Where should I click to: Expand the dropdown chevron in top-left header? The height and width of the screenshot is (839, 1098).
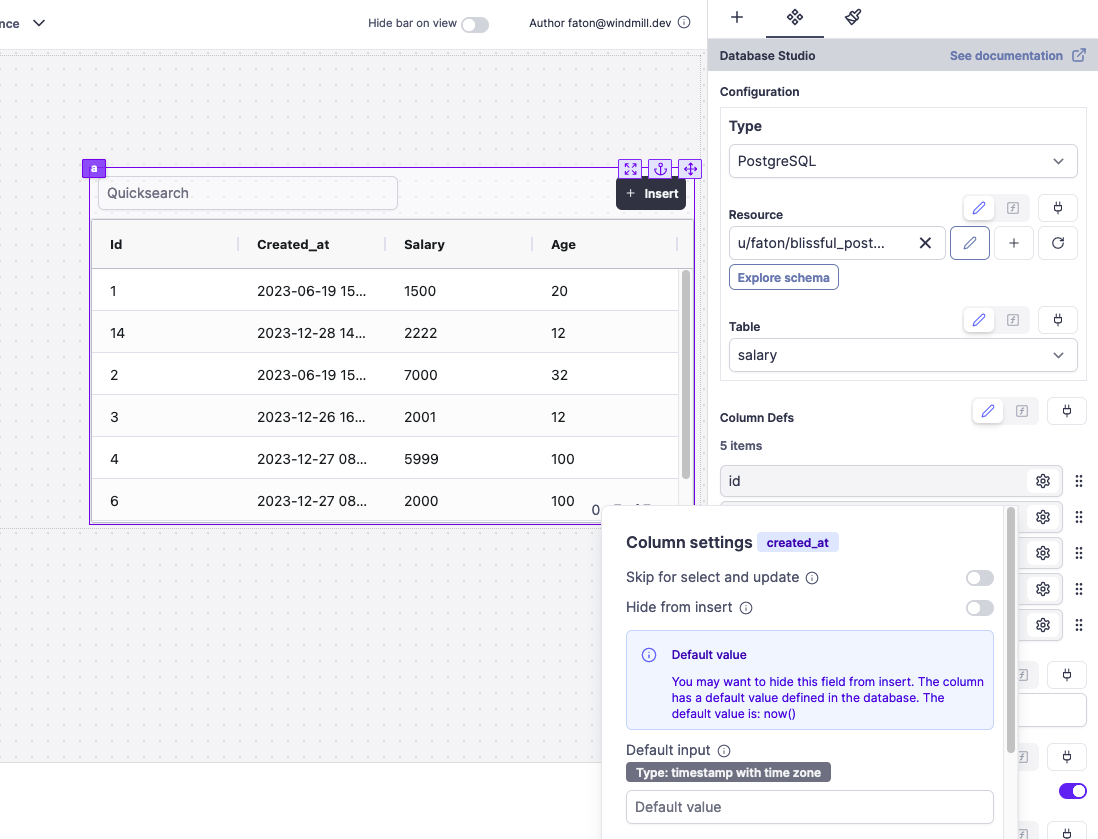tap(39, 23)
